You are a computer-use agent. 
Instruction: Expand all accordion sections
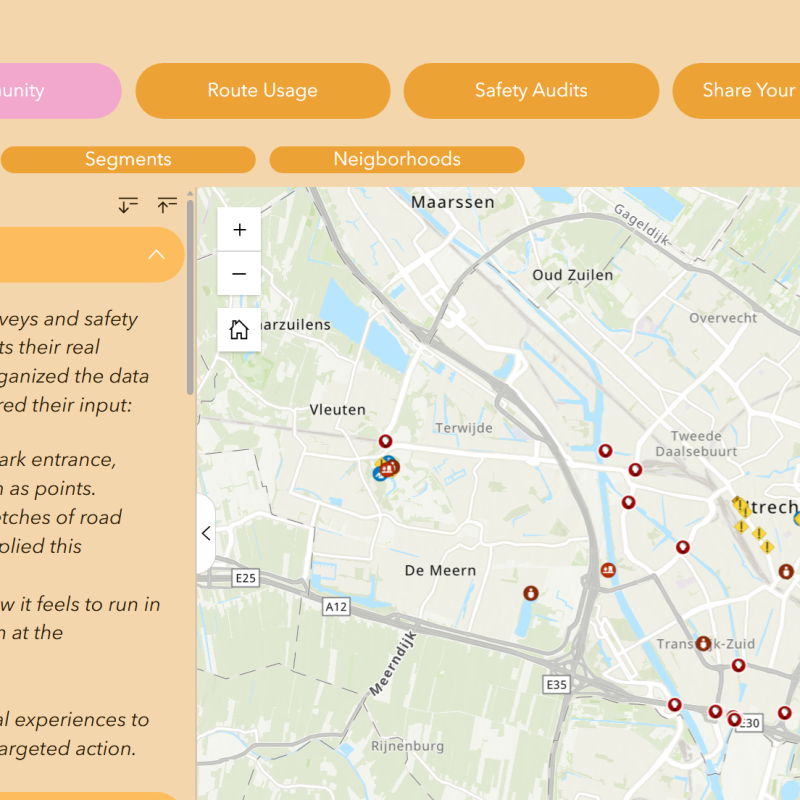(128, 205)
